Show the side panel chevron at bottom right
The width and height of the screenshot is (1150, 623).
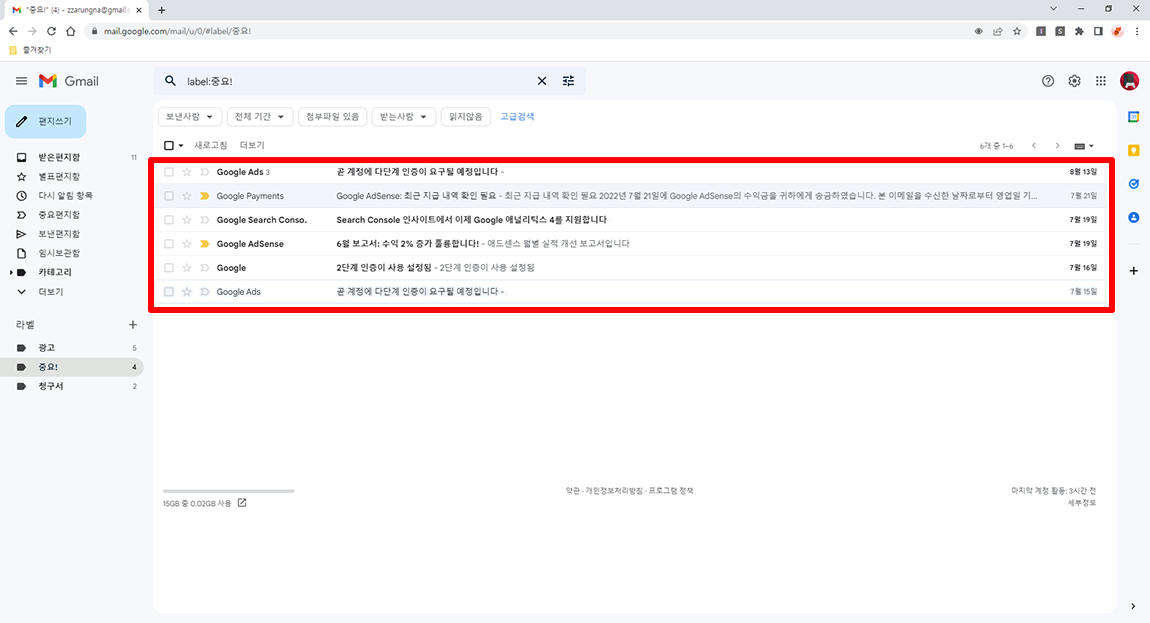pos(1133,606)
